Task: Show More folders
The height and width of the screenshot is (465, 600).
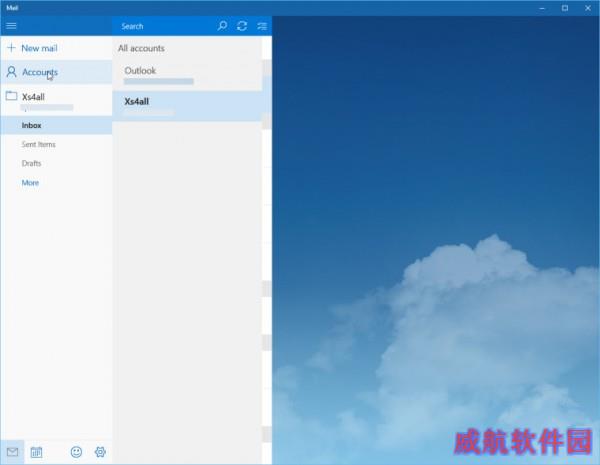Action: pyautogui.click(x=30, y=183)
